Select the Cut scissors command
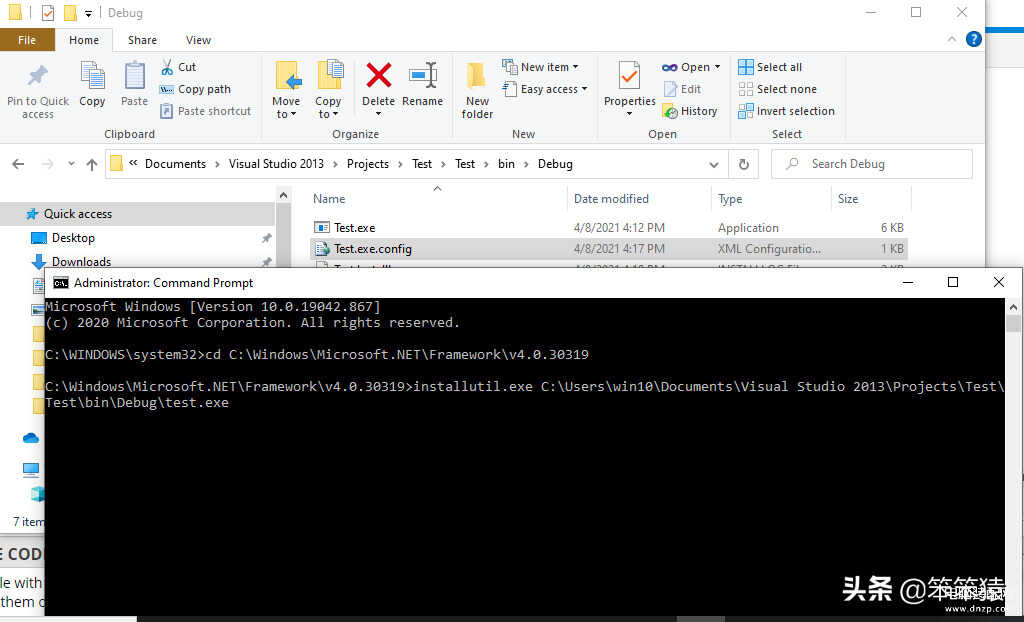Viewport: 1024px width, 622px height. [178, 67]
